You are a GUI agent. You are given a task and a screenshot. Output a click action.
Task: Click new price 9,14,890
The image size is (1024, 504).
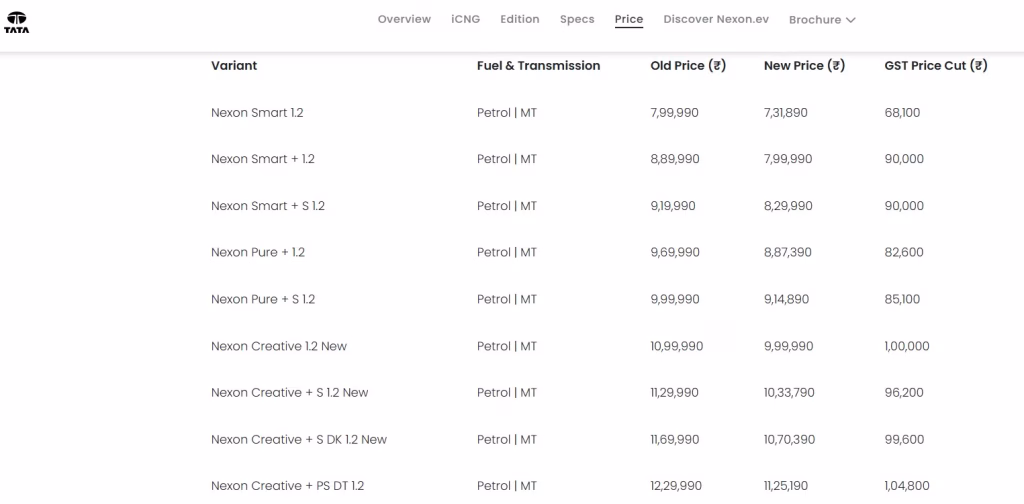coord(787,299)
